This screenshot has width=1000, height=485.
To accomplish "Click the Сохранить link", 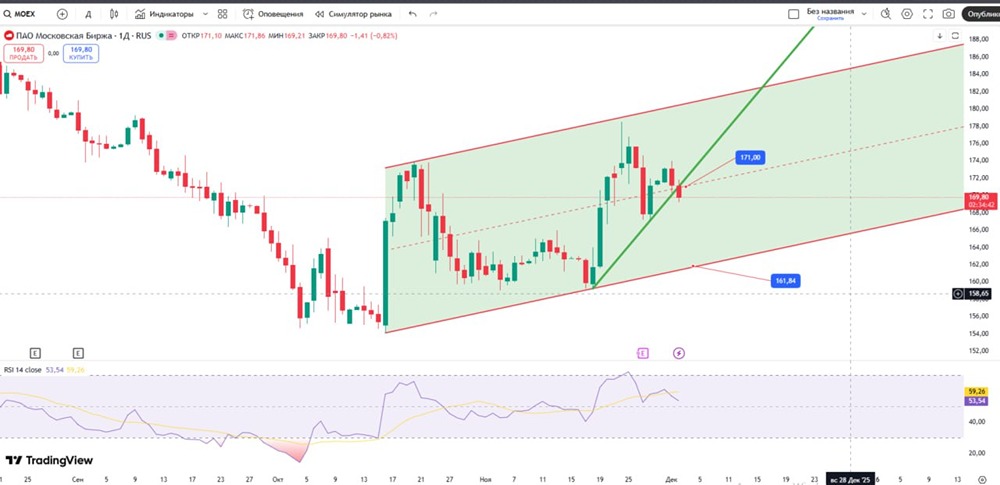I will pos(830,19).
